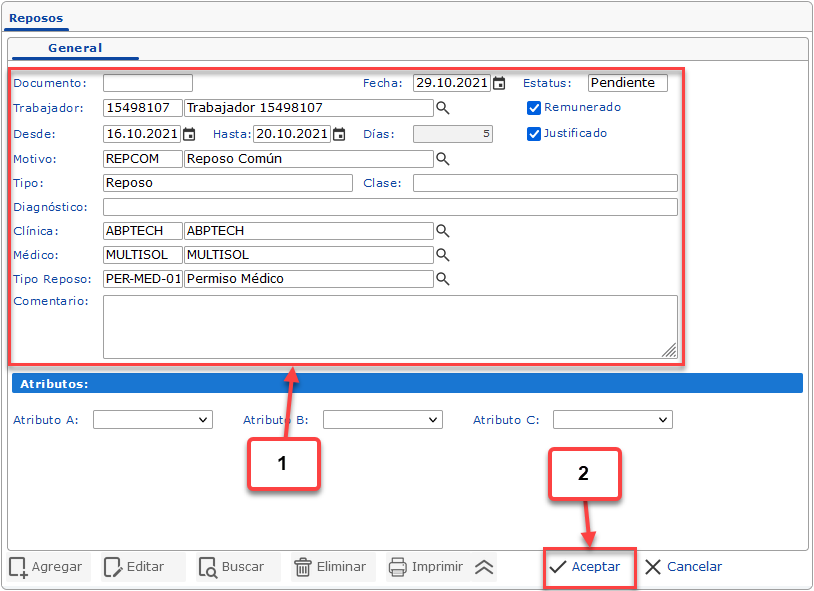Open the Atributo C dropdown
The height and width of the screenshot is (591, 814).
[x=613, y=420]
